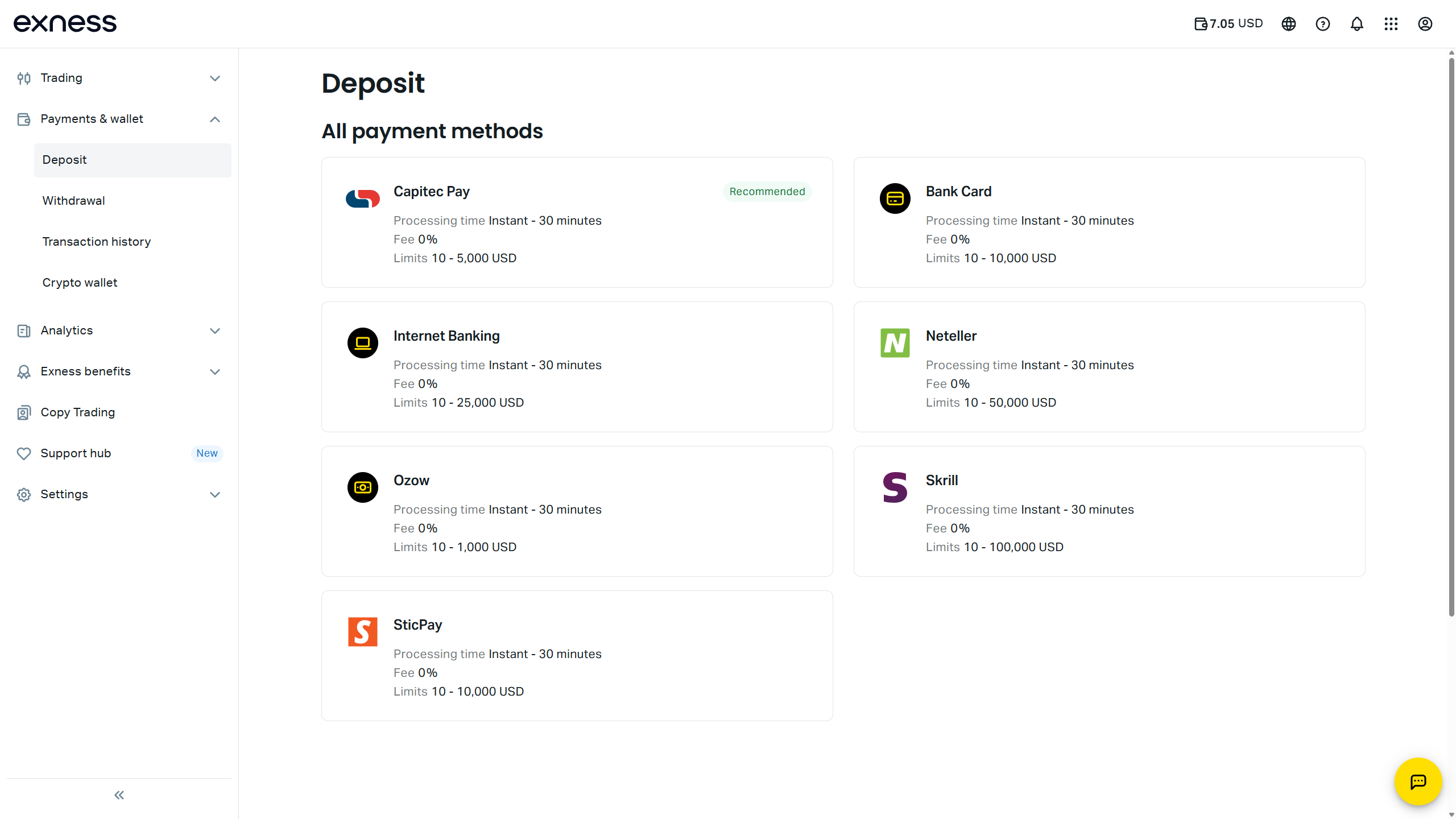
Task: Click Limits 10 - 5,000 USD text
Action: [x=455, y=258]
